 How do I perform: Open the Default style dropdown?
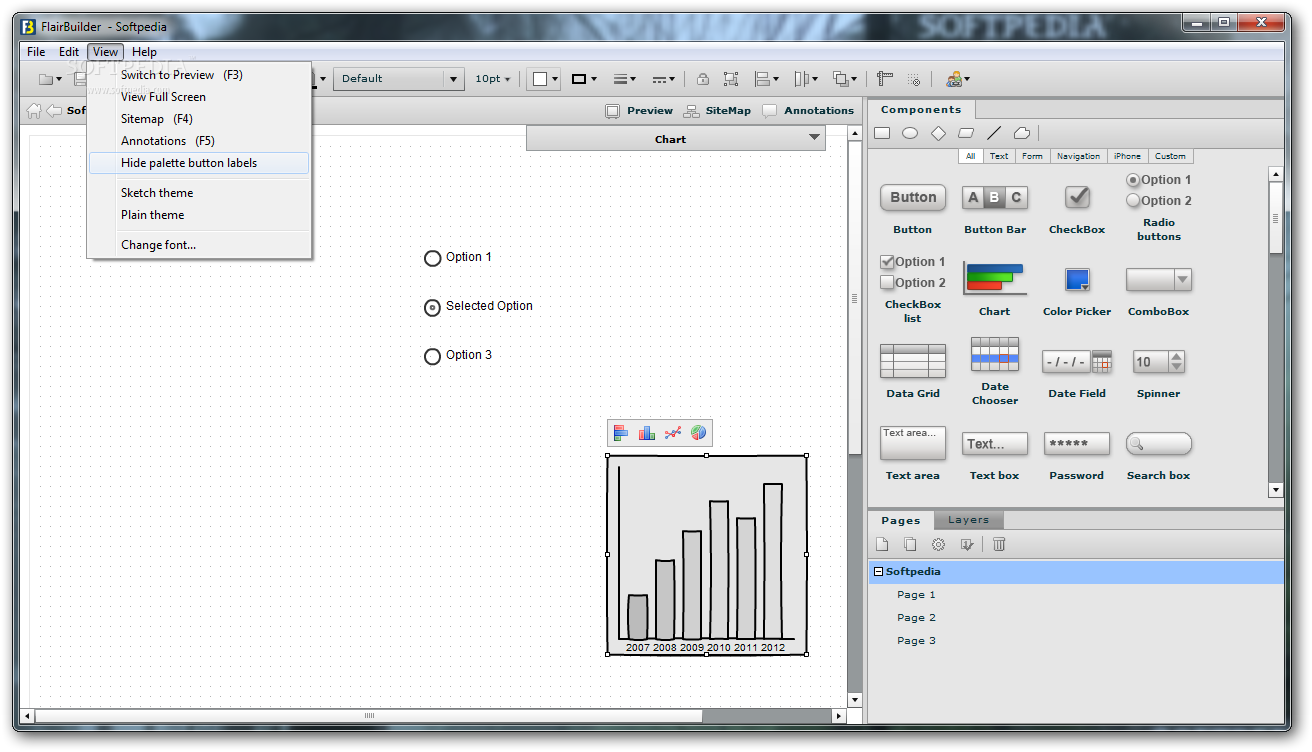[x=399, y=79]
